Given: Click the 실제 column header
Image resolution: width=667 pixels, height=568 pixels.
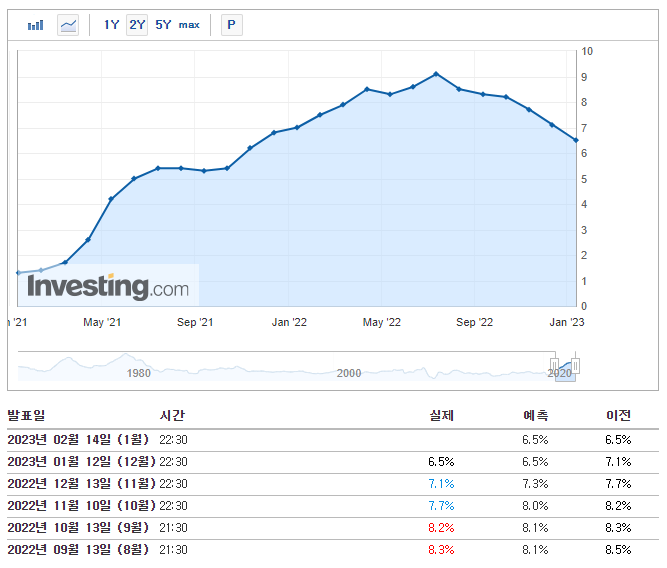Looking at the screenshot, I should (x=442, y=415).
